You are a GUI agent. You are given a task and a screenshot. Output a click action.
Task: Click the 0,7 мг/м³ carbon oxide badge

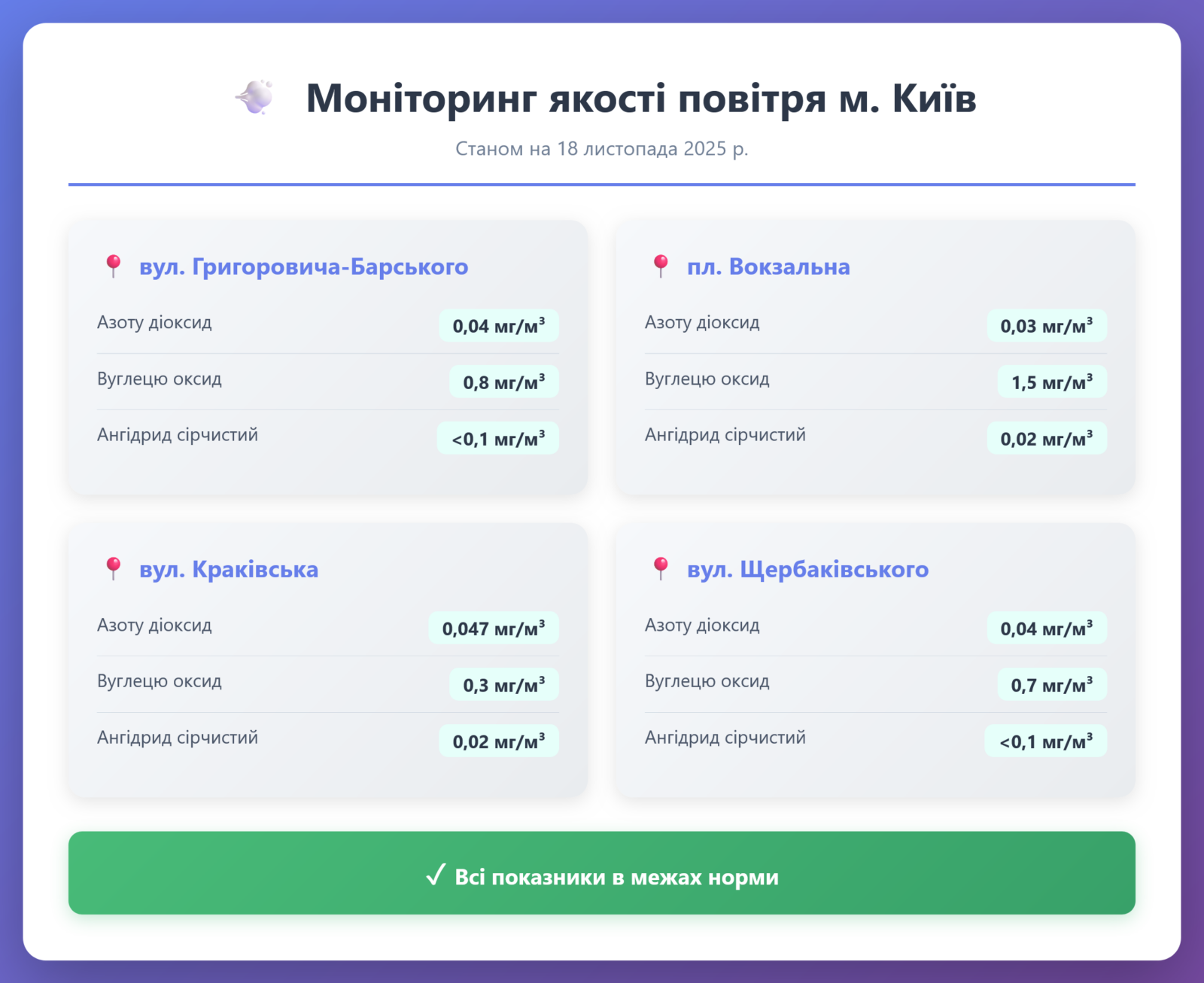pos(1051,685)
